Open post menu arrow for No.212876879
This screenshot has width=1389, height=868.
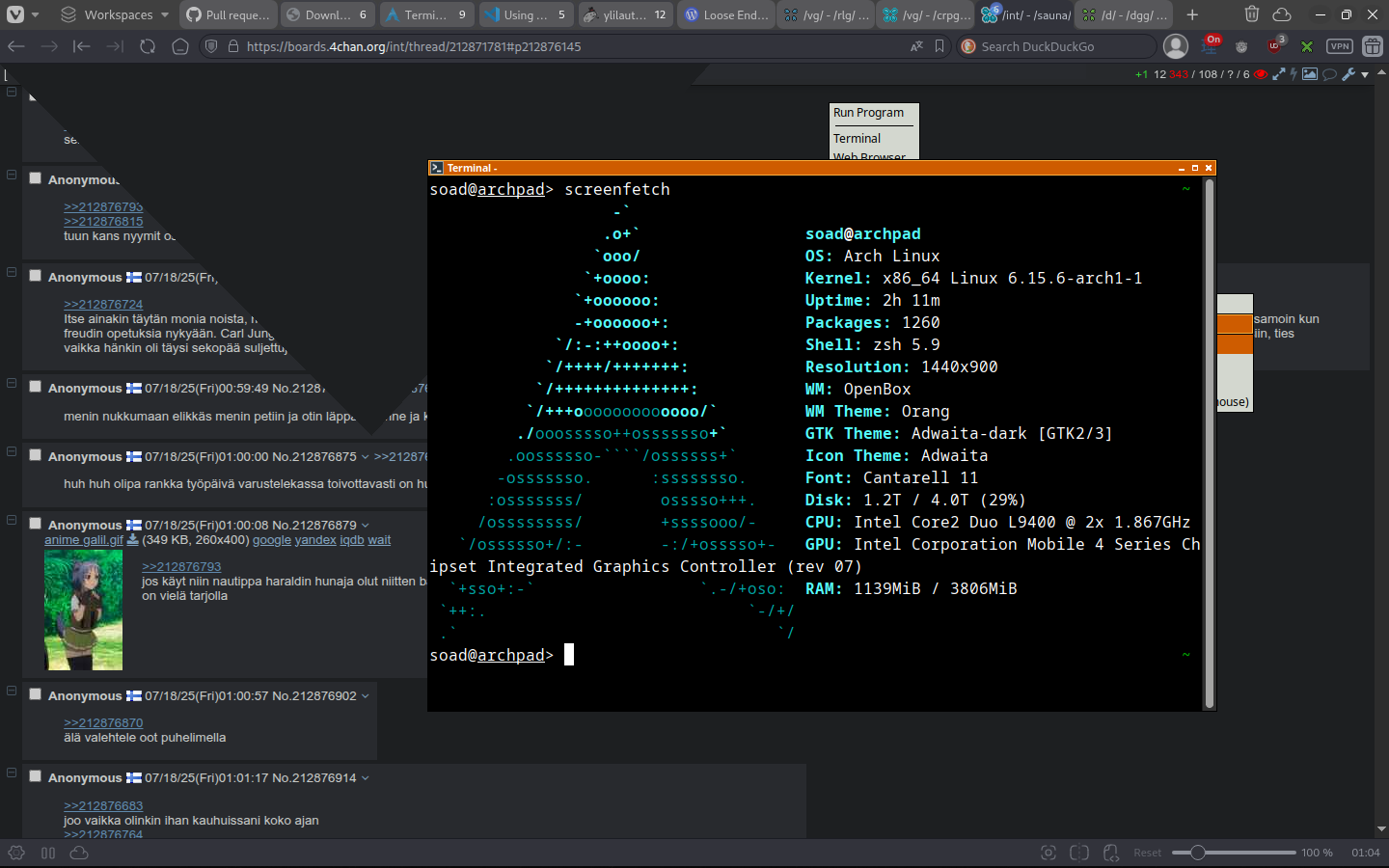366,525
